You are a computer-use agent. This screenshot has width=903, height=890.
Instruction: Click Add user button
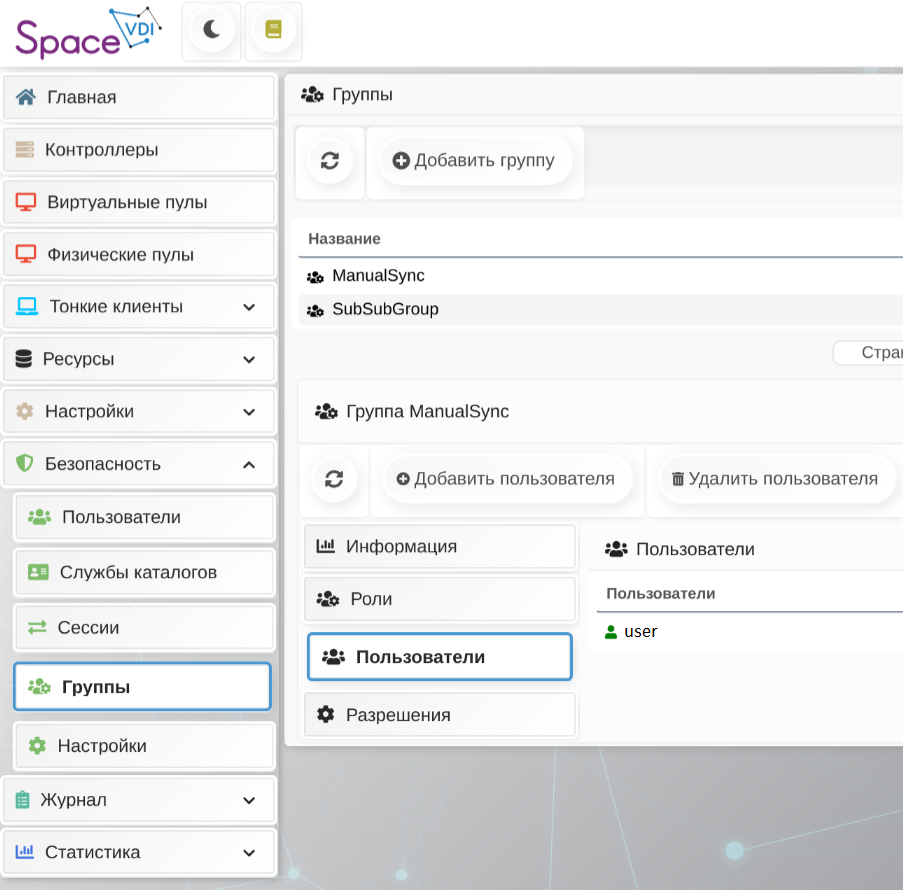505,479
